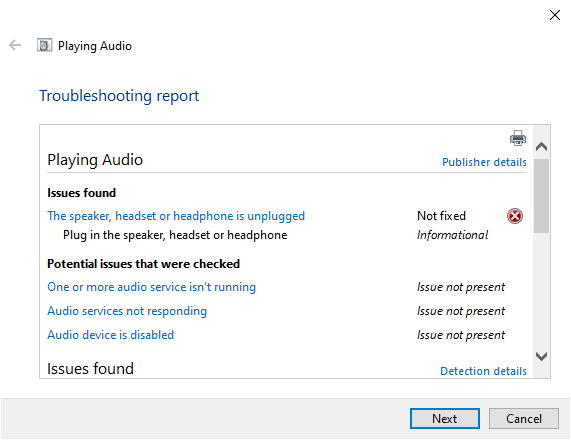Go back using the back arrow
Screen dimensions: 571x440
(x=15, y=46)
